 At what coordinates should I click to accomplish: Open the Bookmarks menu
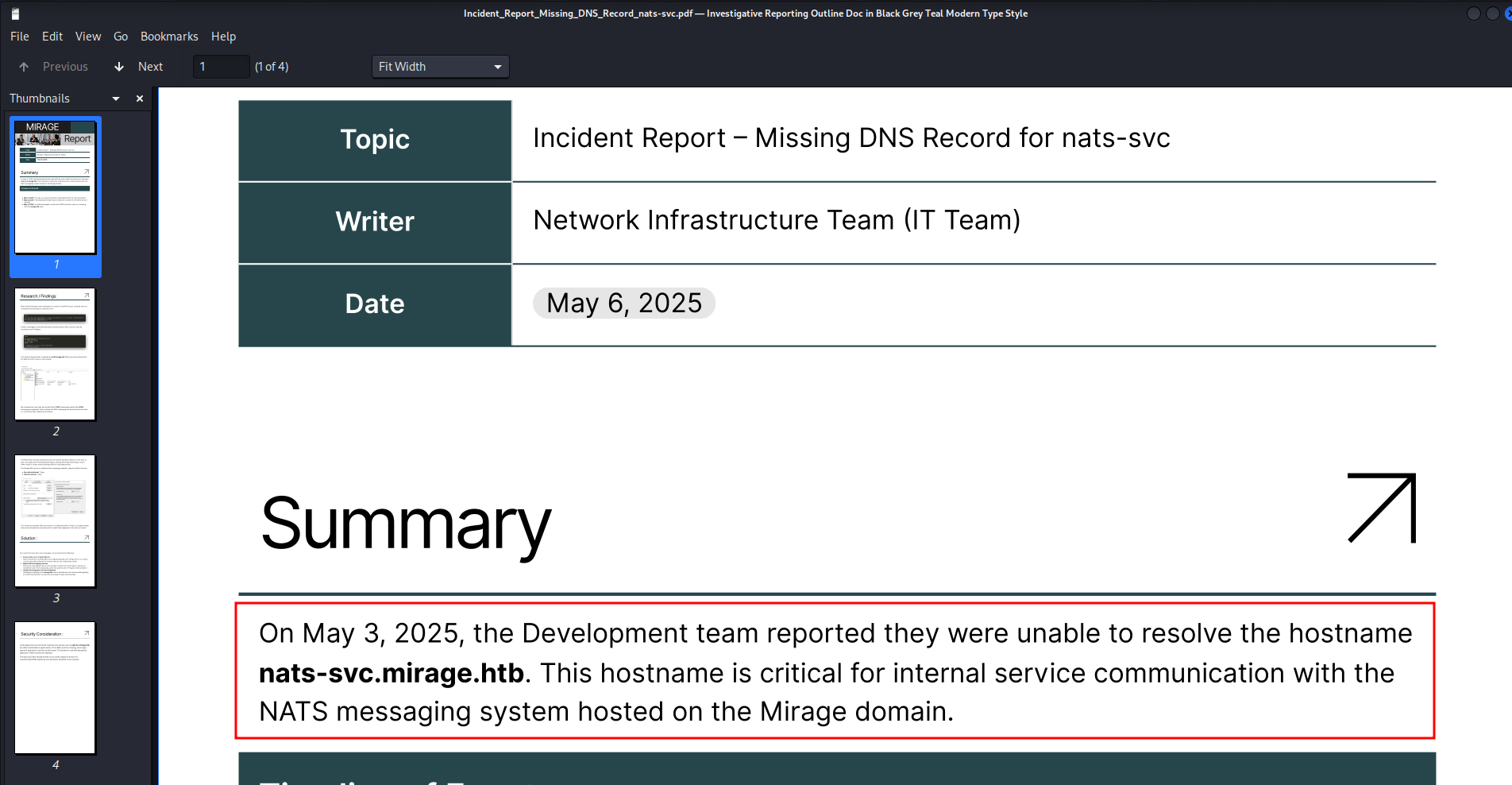pos(169,37)
